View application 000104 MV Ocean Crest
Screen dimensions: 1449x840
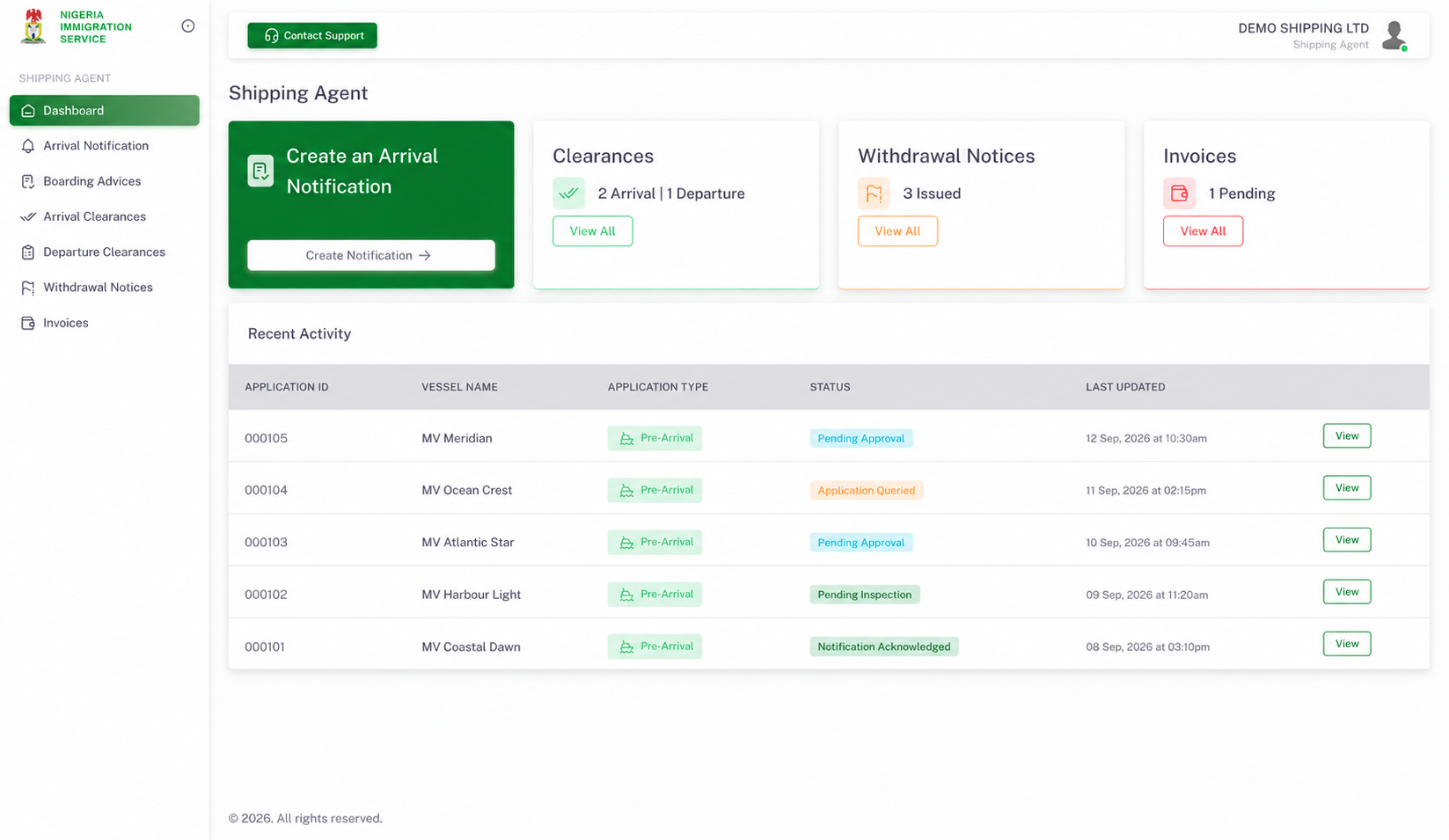click(1347, 488)
